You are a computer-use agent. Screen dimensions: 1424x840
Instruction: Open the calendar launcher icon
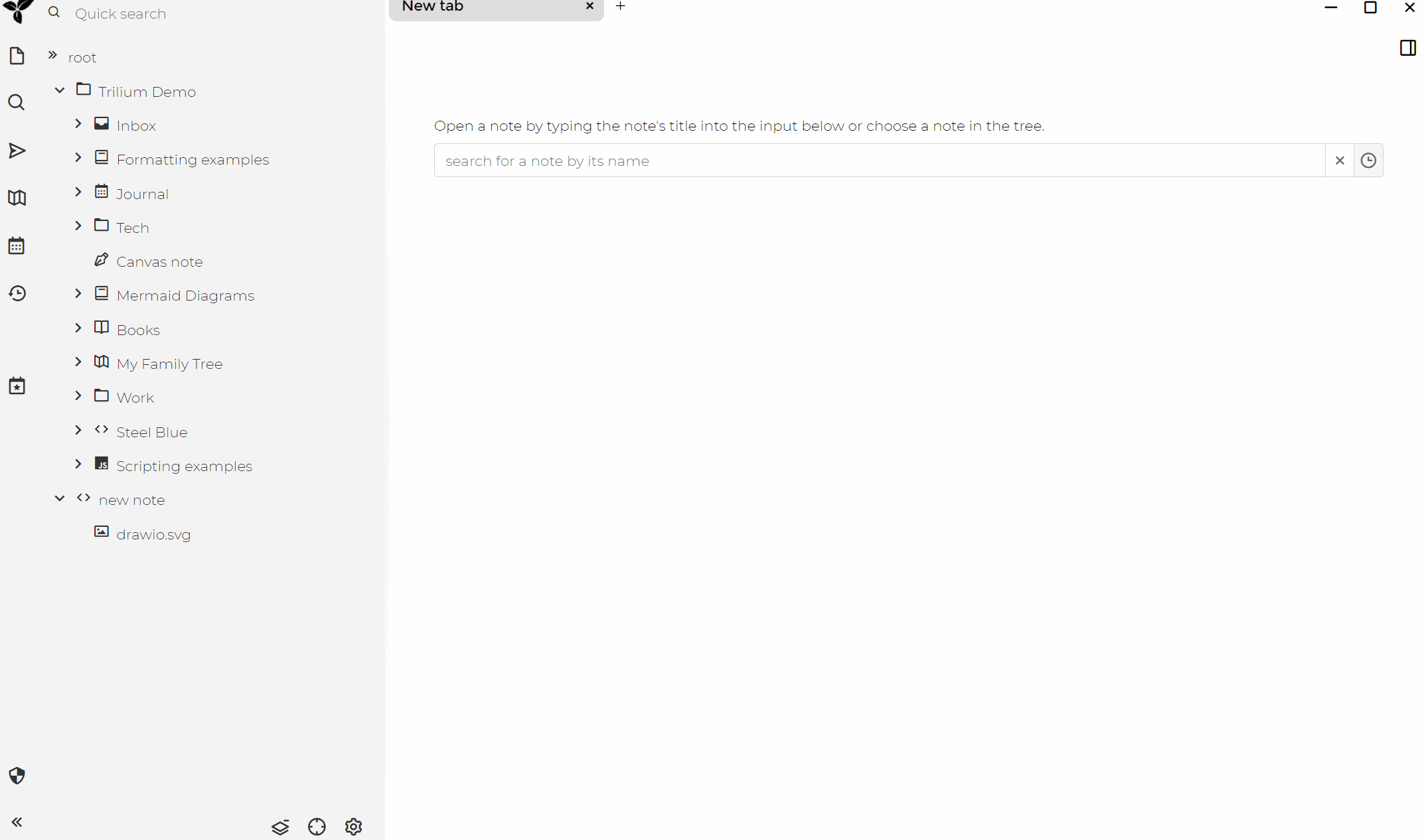[x=17, y=245]
